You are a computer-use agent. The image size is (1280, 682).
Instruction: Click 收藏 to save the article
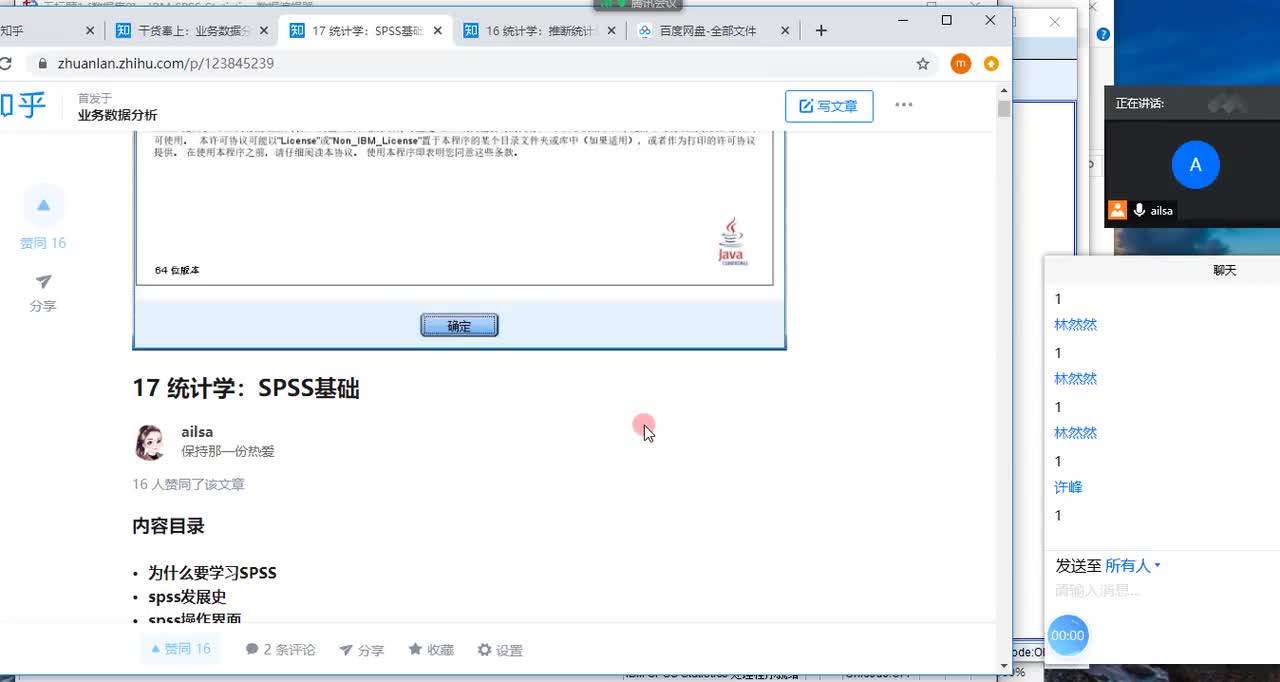click(x=431, y=650)
